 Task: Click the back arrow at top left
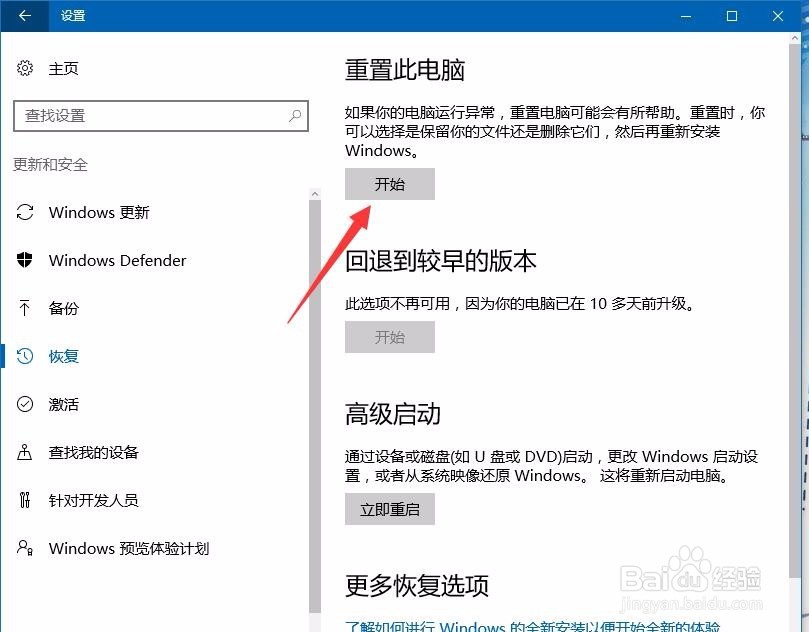[x=22, y=16]
